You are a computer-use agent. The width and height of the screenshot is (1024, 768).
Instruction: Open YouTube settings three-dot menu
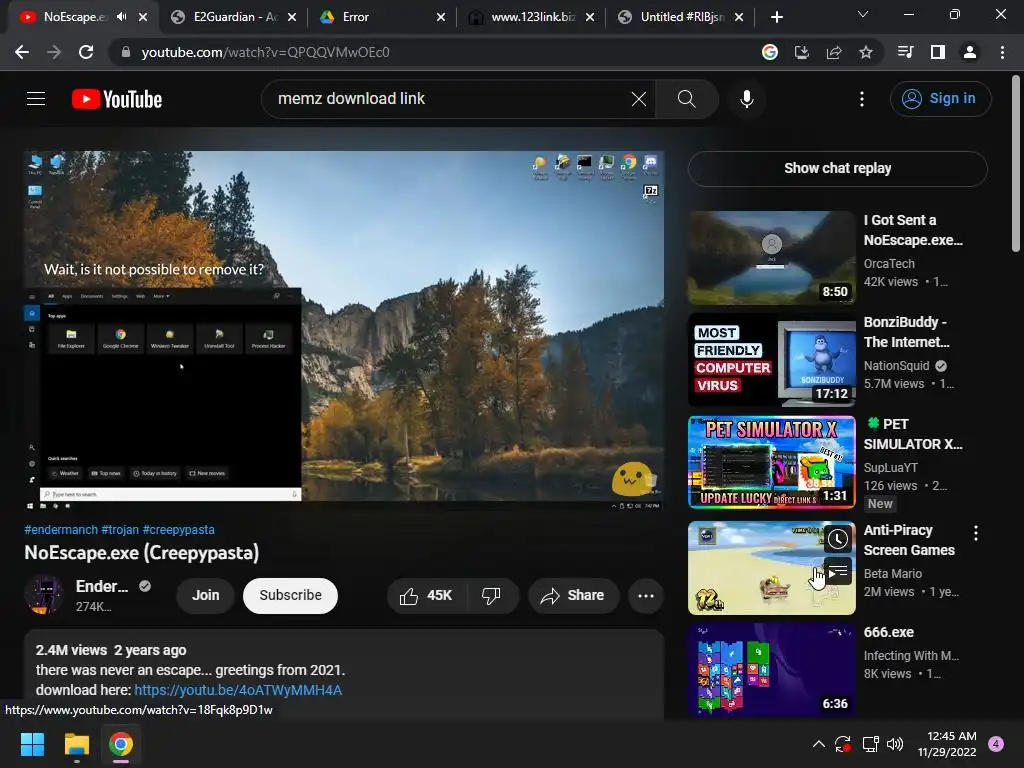click(861, 99)
